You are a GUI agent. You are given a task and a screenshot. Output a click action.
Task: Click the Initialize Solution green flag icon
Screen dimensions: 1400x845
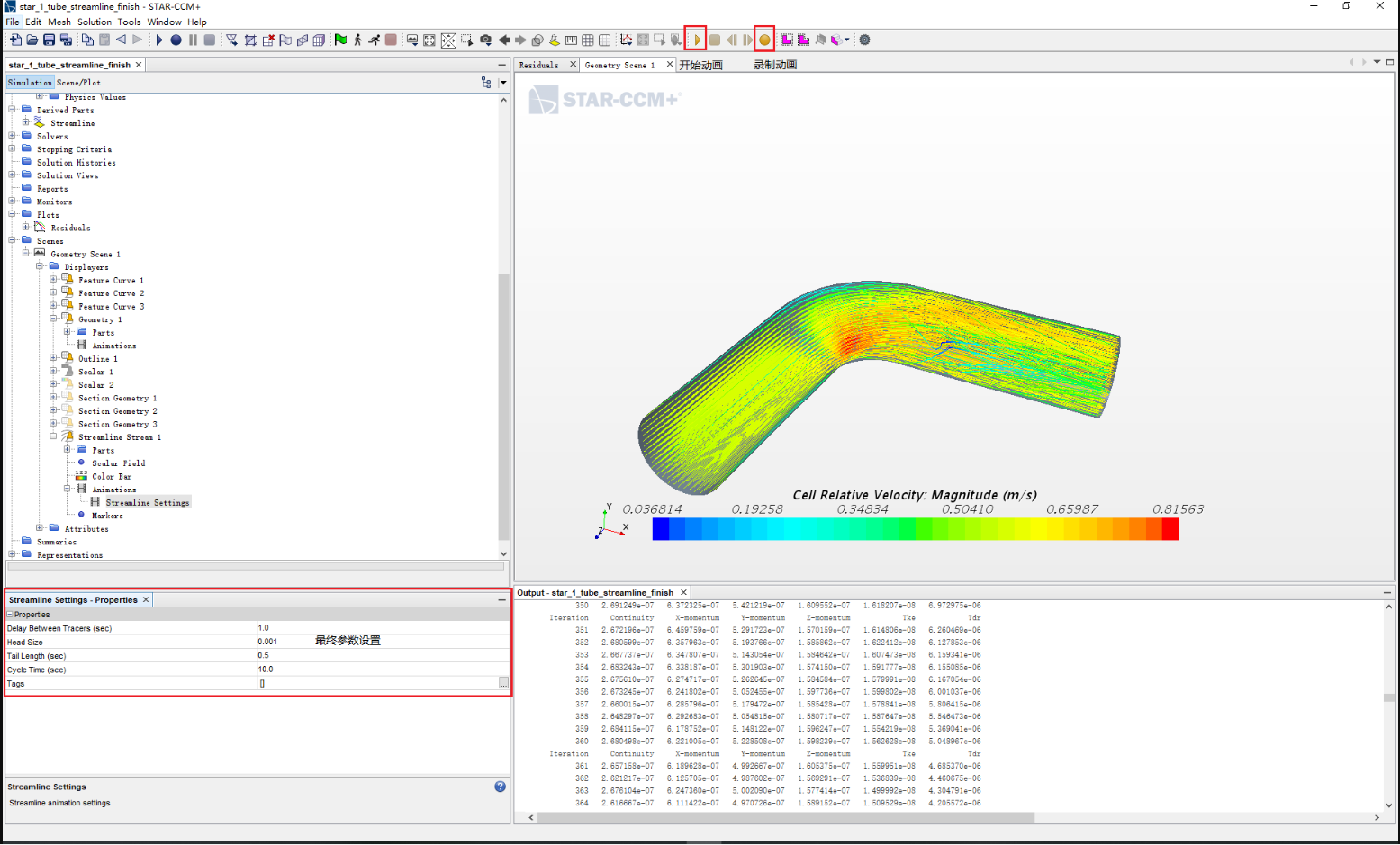tap(340, 40)
